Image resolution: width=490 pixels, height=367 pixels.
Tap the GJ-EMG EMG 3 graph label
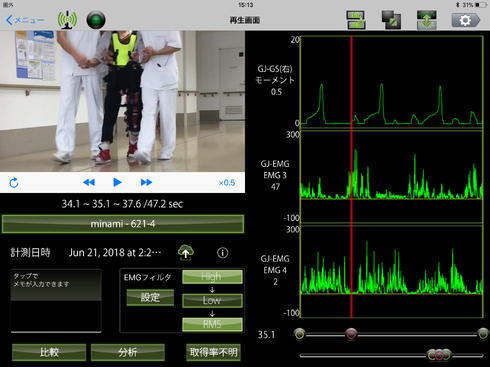coord(275,175)
